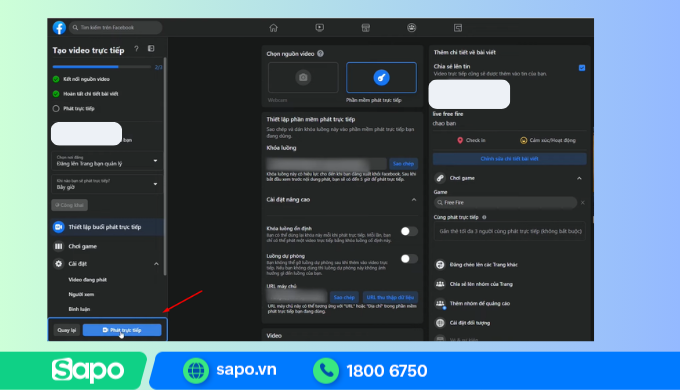
Task: Open the Groups icon in top bar
Action: (412, 28)
